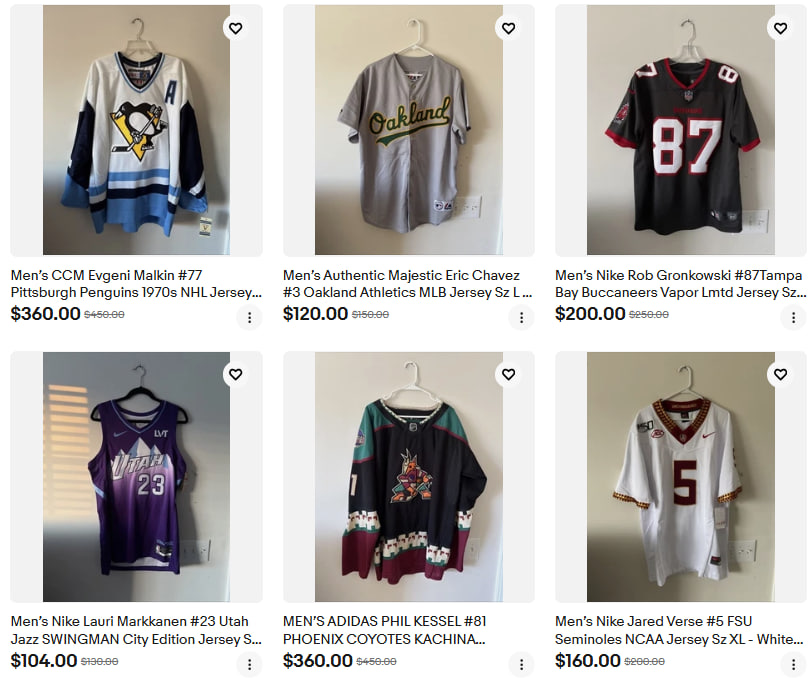809x681 pixels.
Task: Click the heart icon on the Lauri Markkanen Utah Jazz jersey
Action: tap(236, 374)
